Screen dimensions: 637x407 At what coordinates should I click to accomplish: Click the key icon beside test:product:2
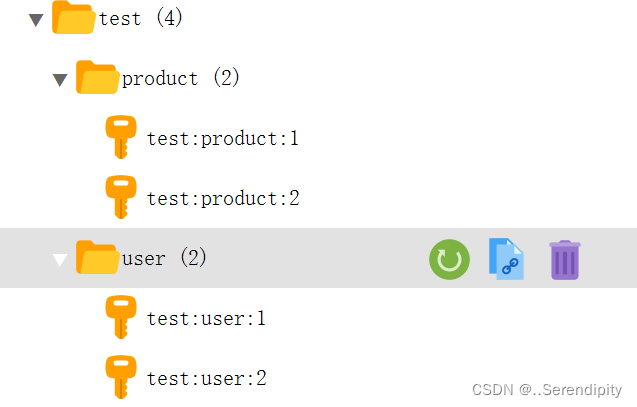tap(121, 197)
